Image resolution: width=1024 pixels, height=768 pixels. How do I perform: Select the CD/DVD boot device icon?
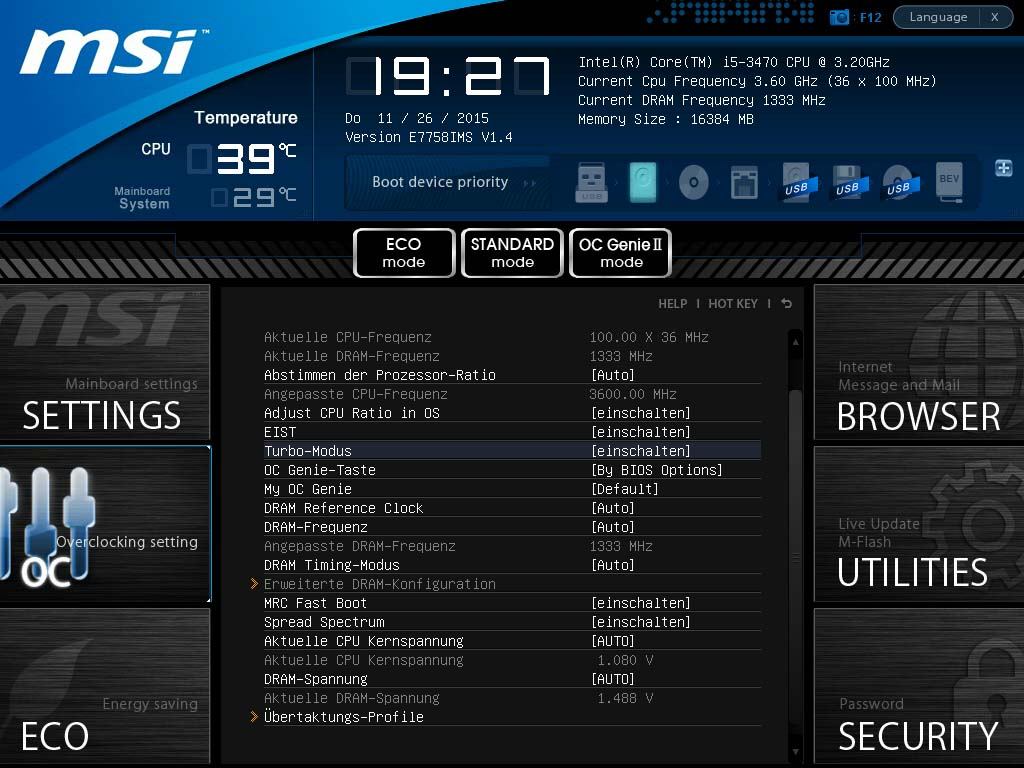[x=694, y=182]
